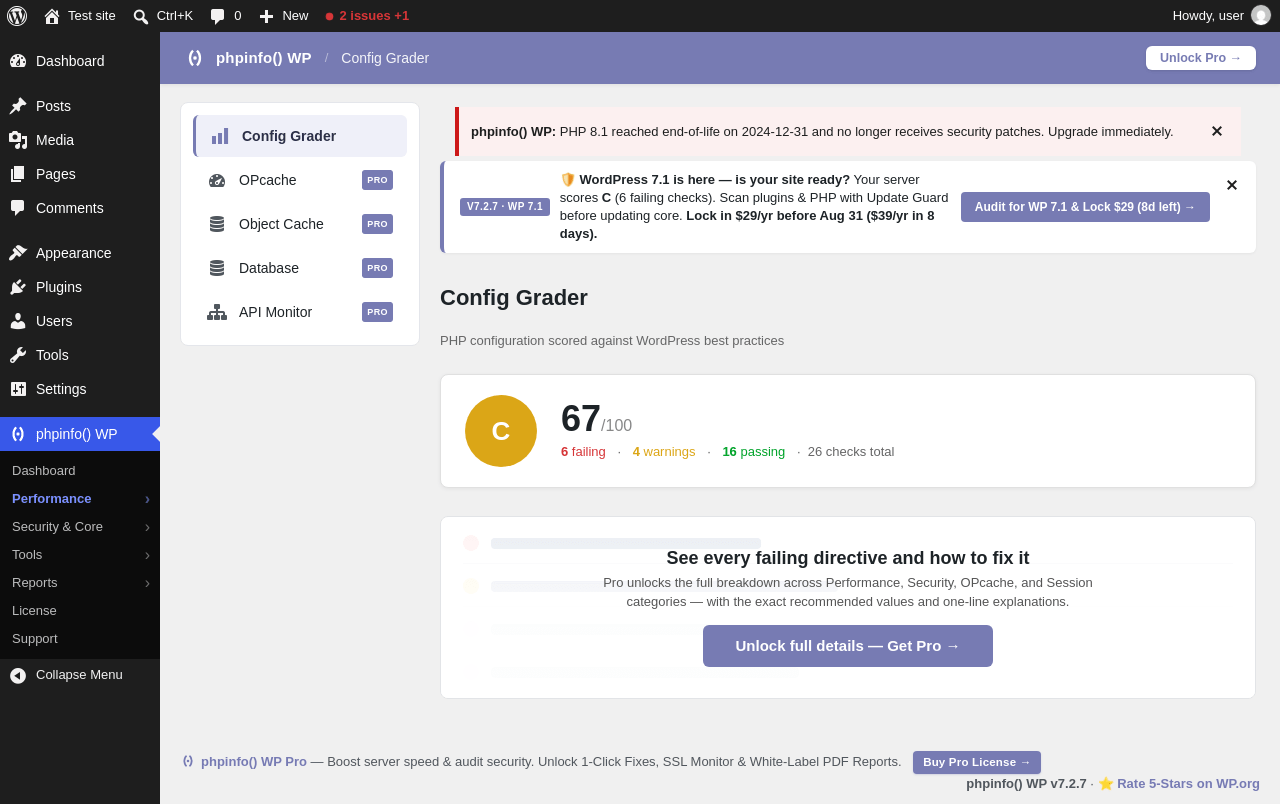The image size is (1280, 804).
Task: Click the Posts pin icon
Action: (18, 106)
